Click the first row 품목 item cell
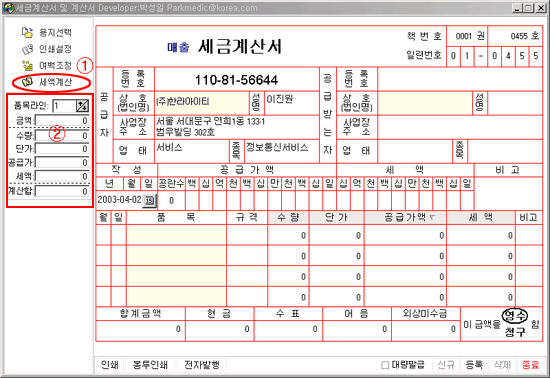This screenshot has width=550, height=378. tap(176, 235)
